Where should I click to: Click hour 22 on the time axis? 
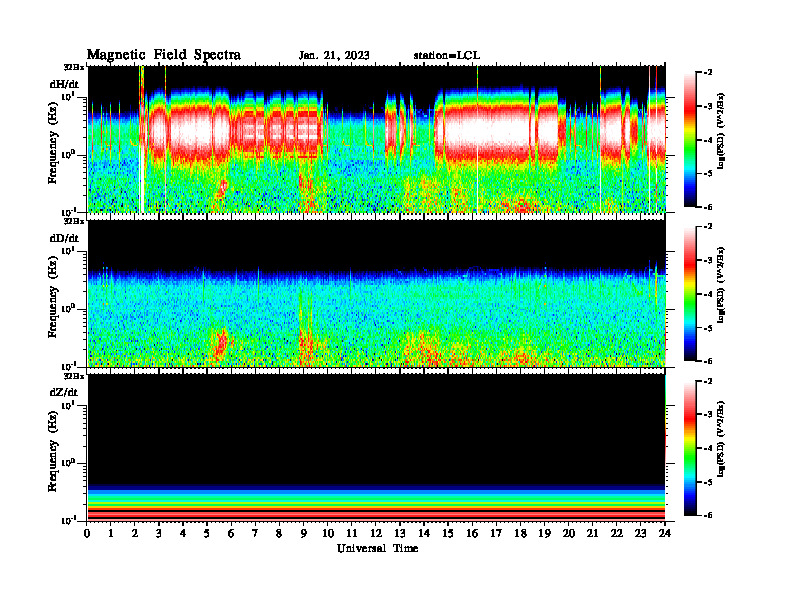click(617, 533)
